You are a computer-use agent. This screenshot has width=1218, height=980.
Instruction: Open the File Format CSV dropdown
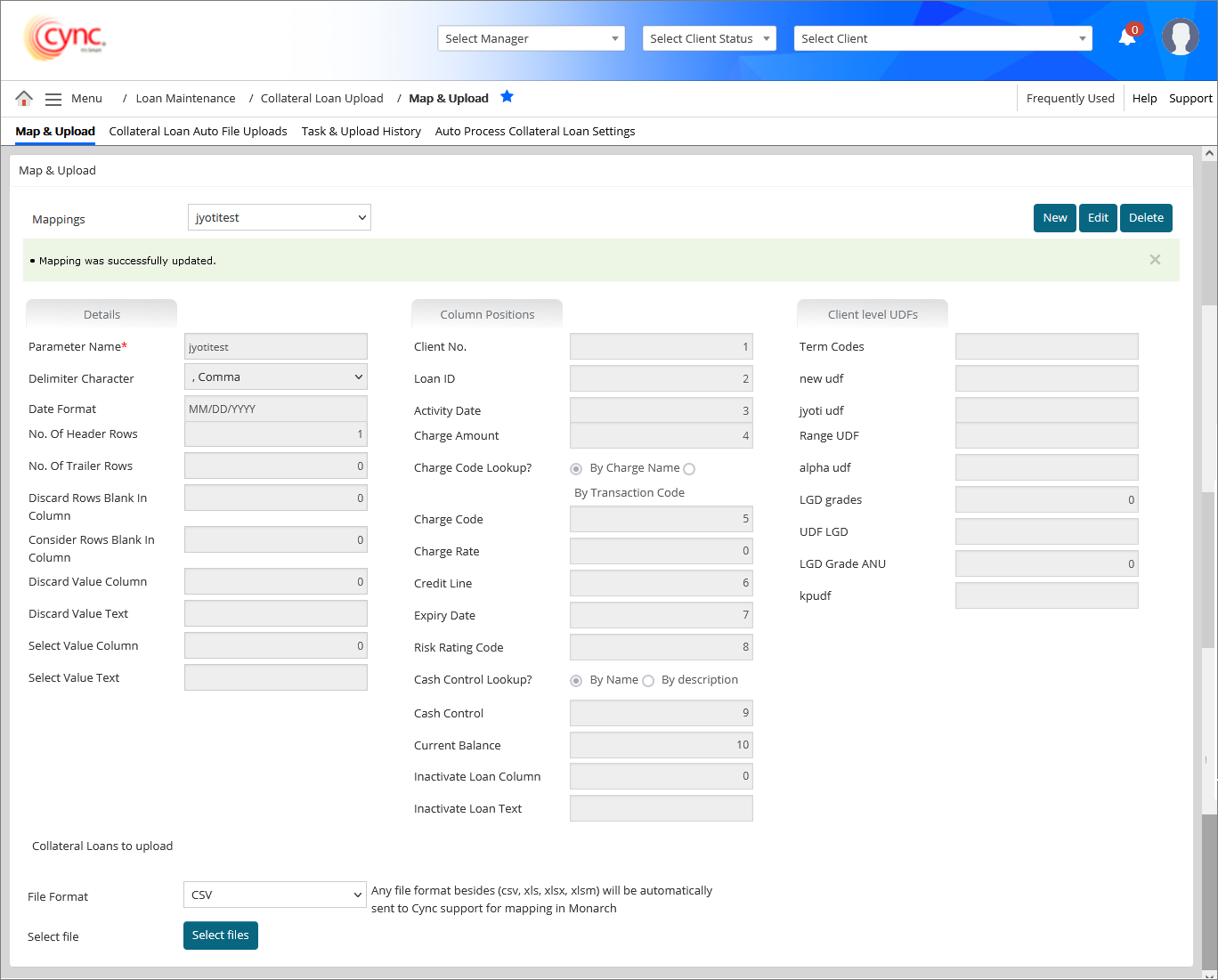[274, 895]
